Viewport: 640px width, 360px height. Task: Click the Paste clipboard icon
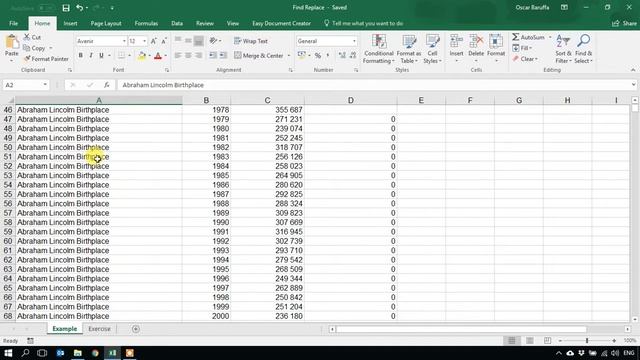(x=12, y=42)
